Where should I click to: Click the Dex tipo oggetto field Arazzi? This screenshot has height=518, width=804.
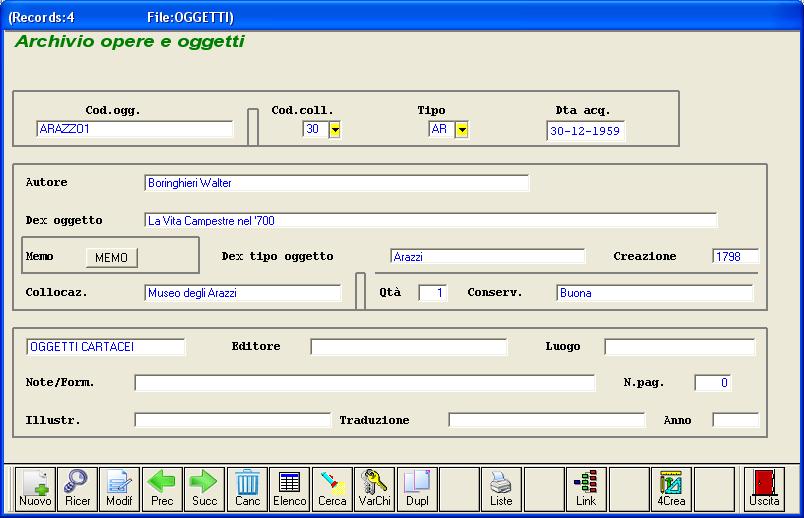(487, 256)
